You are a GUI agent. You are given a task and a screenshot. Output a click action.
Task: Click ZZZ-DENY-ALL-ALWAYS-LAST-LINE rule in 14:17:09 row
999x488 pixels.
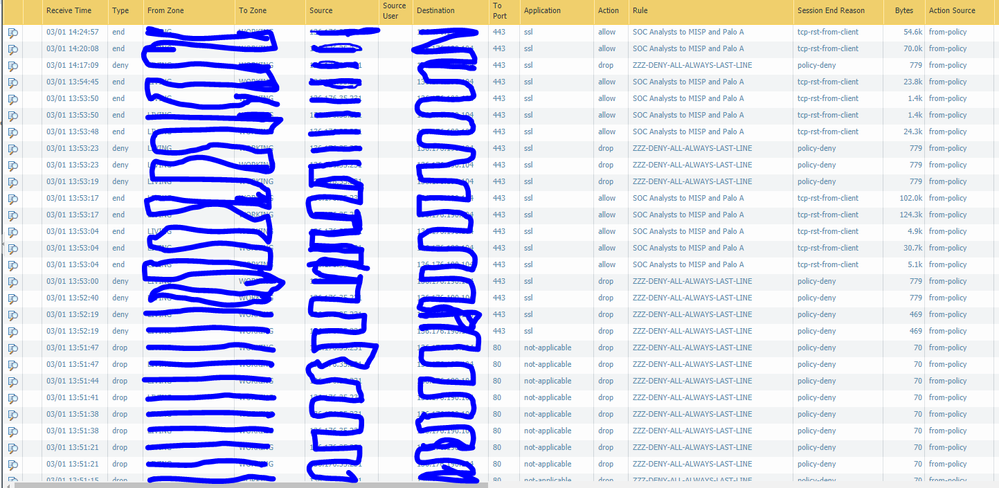point(692,65)
